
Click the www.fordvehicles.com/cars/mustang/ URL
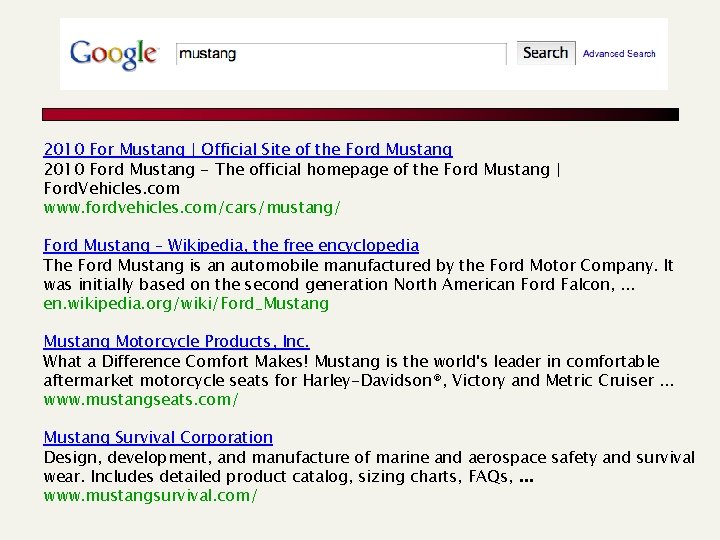click(192, 208)
